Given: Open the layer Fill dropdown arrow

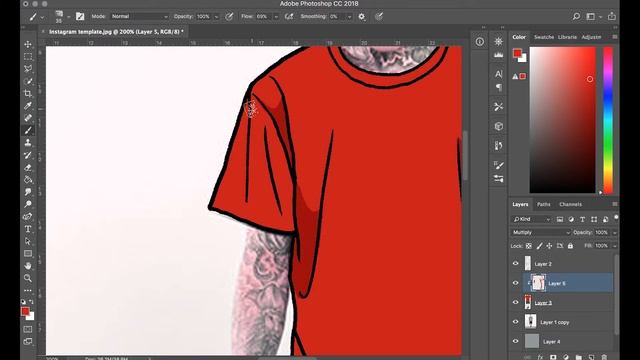Looking at the screenshot, I should (615, 246).
